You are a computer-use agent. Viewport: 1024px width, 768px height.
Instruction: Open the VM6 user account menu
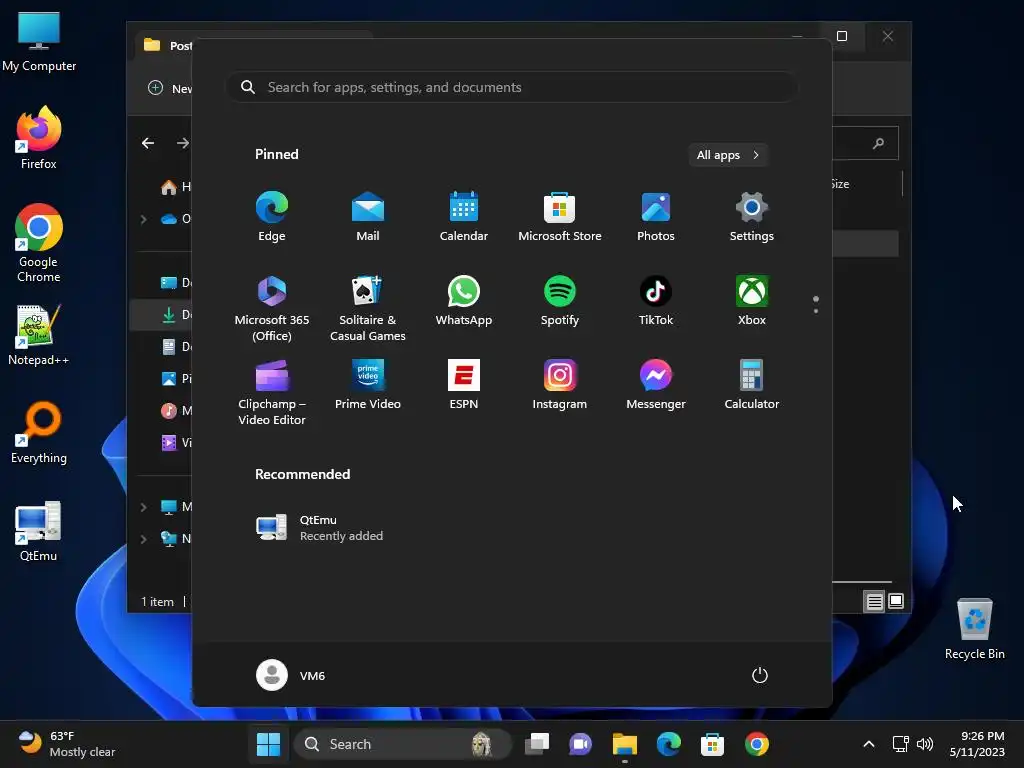point(291,675)
